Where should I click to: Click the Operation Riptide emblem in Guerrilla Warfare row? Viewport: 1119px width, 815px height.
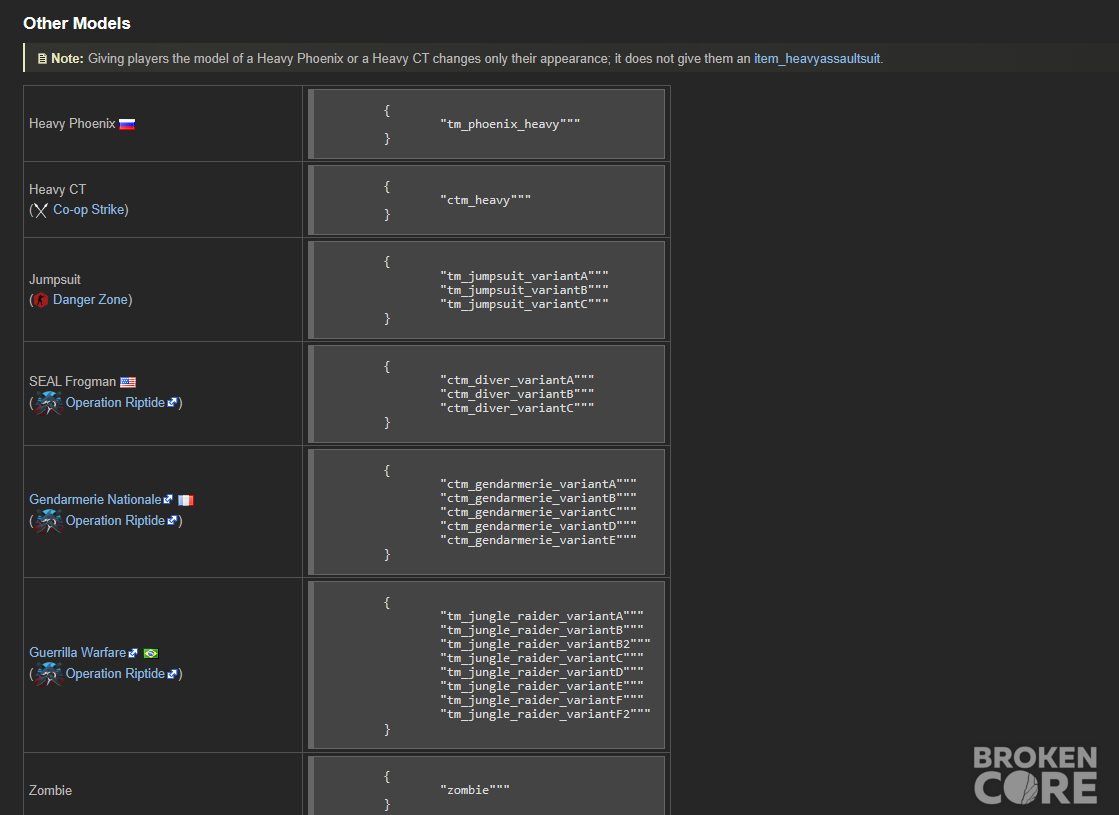[x=48, y=674]
